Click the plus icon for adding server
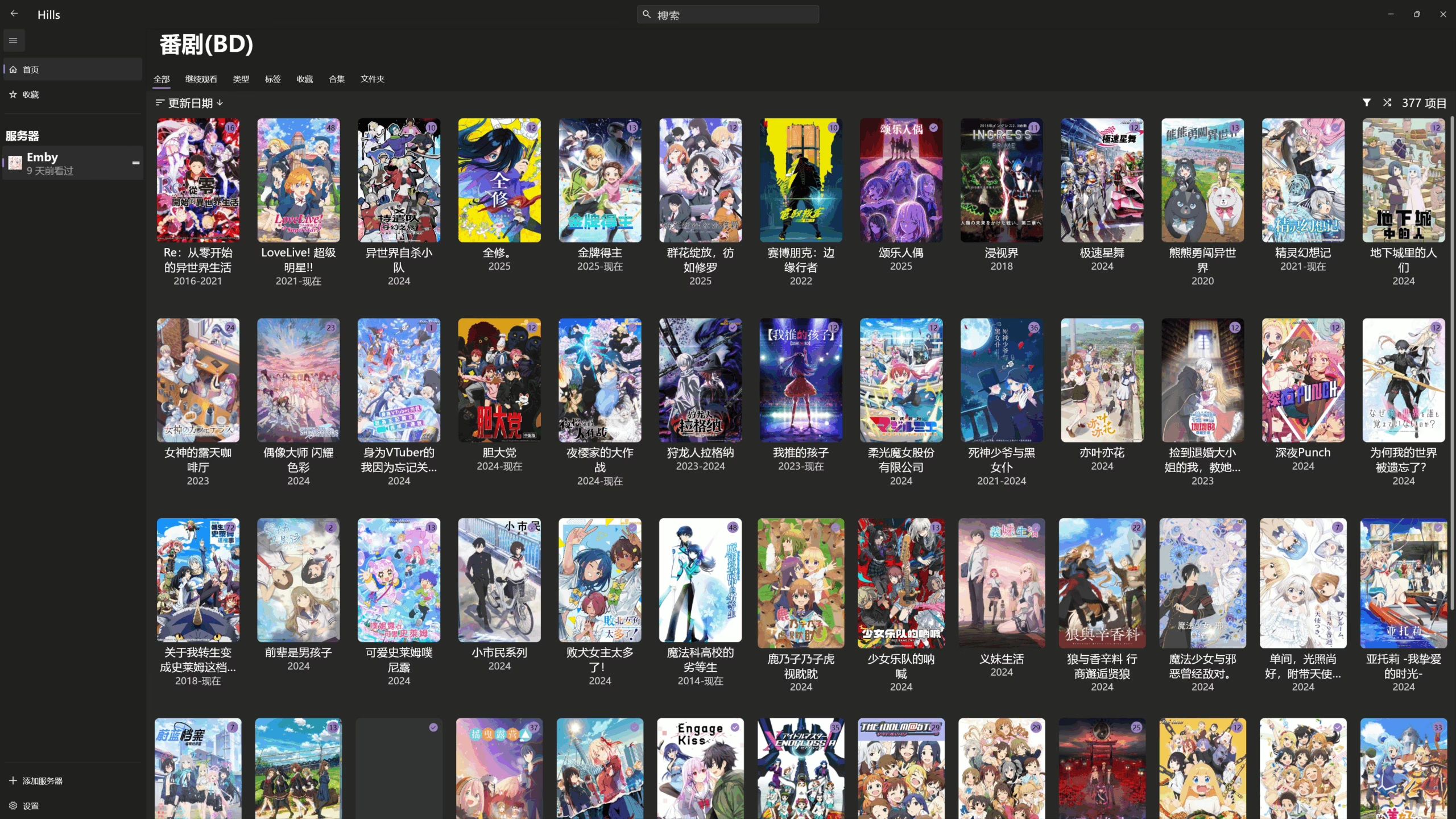Viewport: 1456px width, 819px height. click(13, 780)
